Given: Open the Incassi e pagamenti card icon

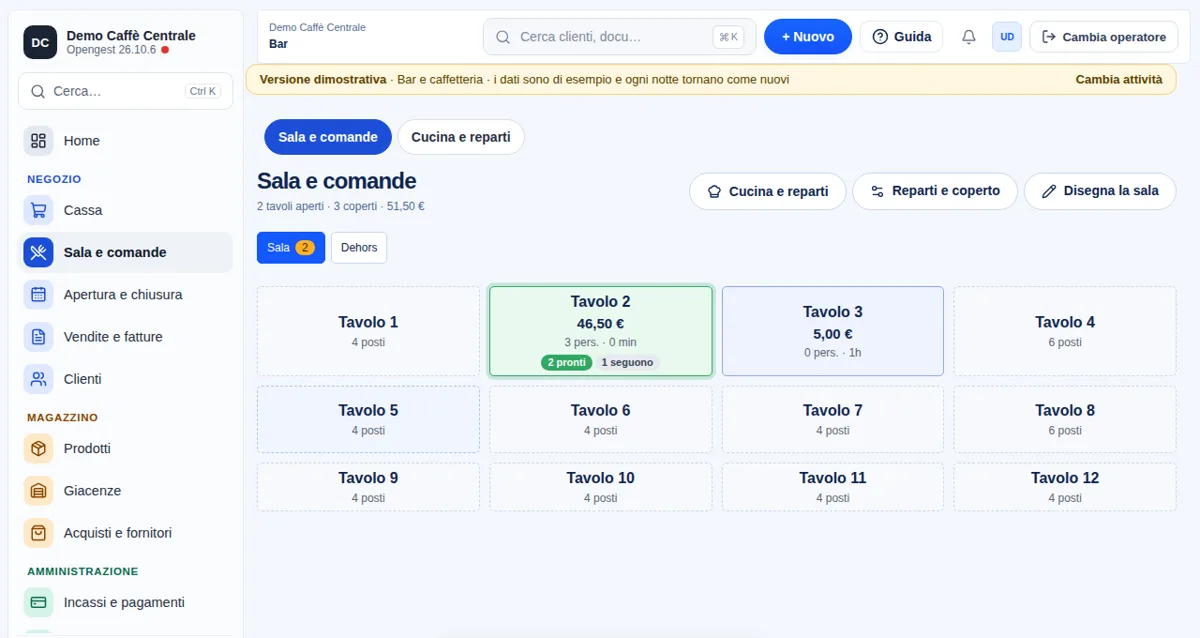Looking at the screenshot, I should 38,603.
